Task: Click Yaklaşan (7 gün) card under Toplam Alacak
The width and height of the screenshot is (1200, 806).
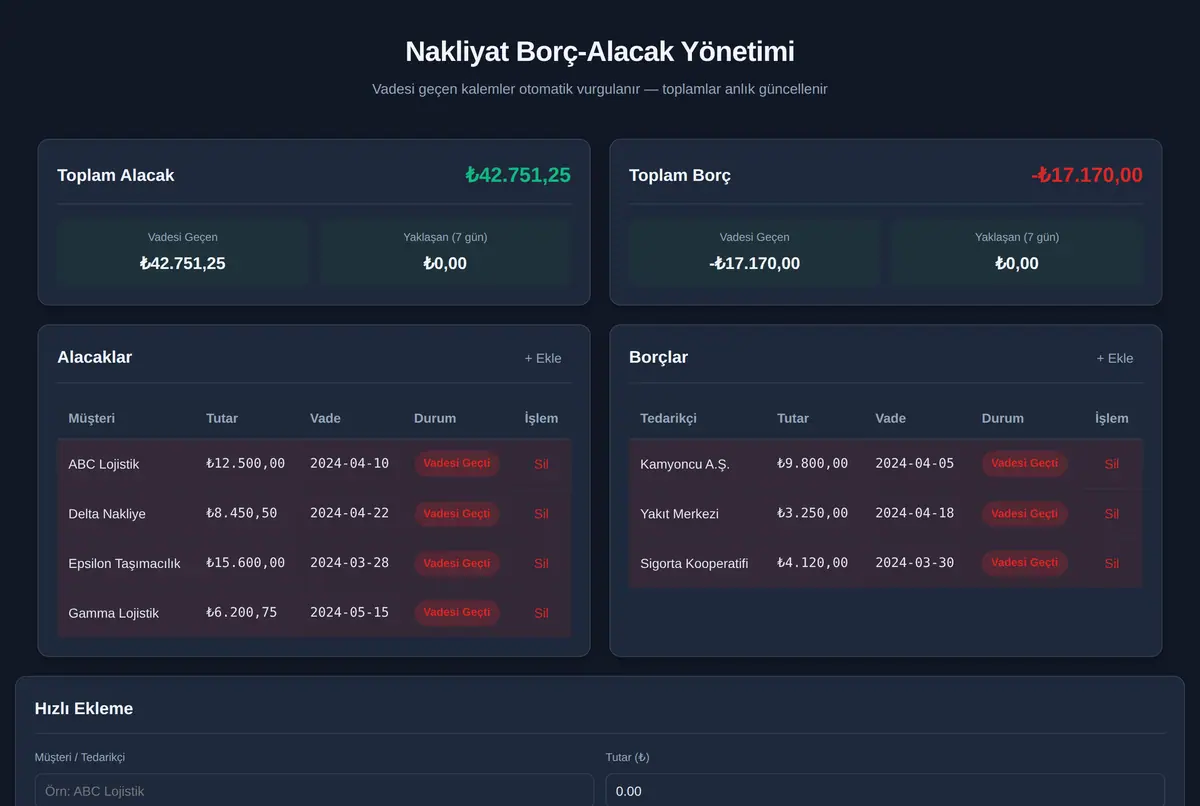Action: click(445, 252)
